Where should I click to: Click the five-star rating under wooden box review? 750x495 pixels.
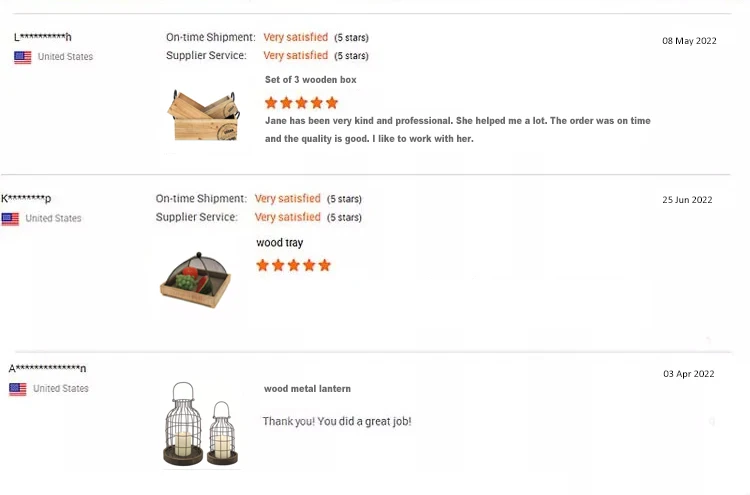[x=301, y=103]
